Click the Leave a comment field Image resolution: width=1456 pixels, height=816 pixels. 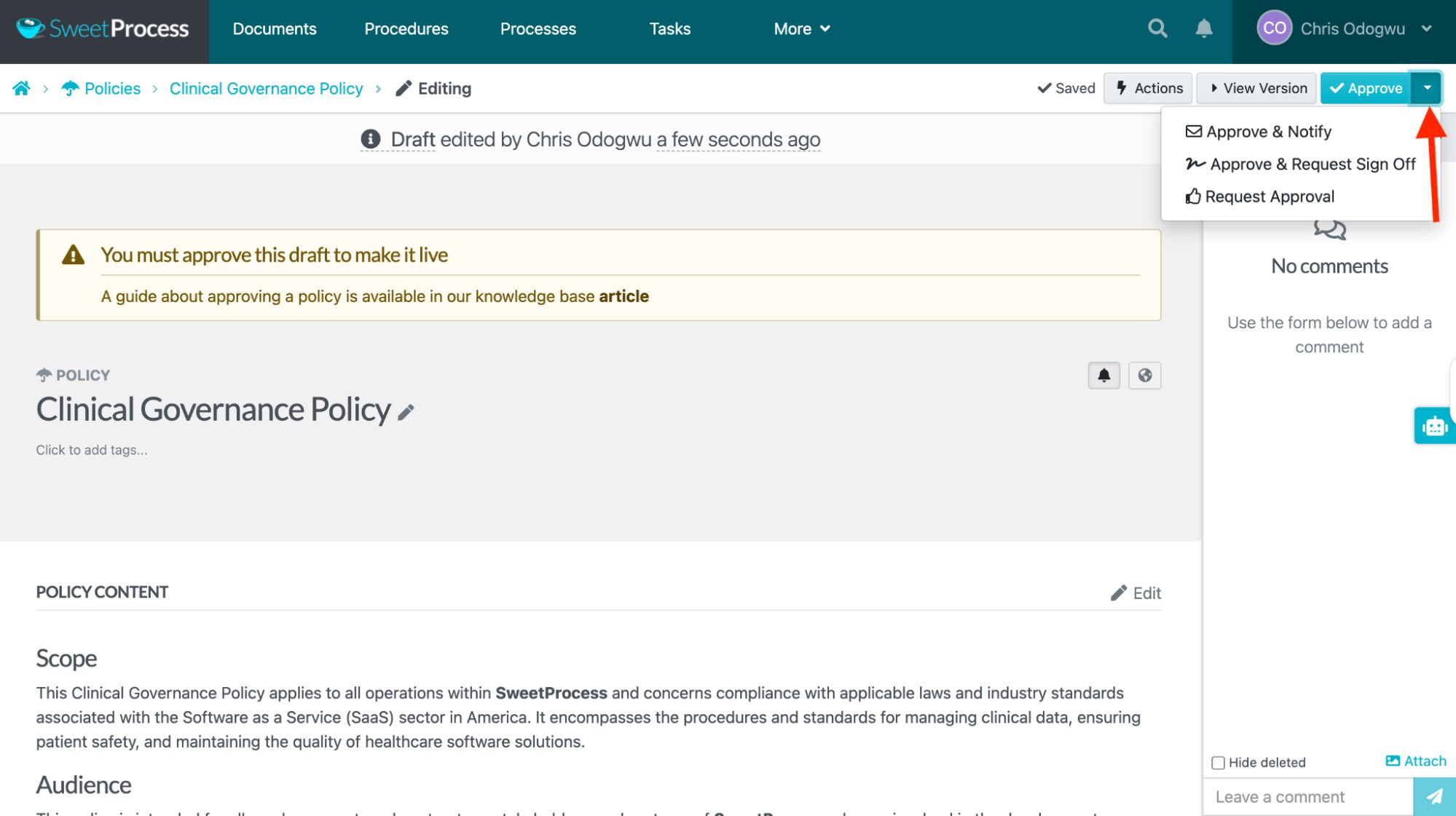[1307, 797]
